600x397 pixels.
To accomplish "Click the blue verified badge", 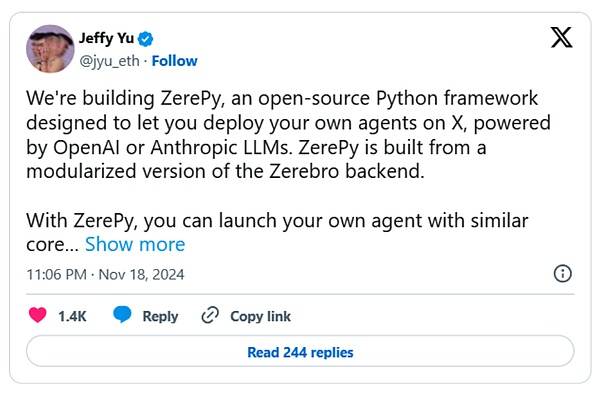I will pyautogui.click(x=145, y=39).
